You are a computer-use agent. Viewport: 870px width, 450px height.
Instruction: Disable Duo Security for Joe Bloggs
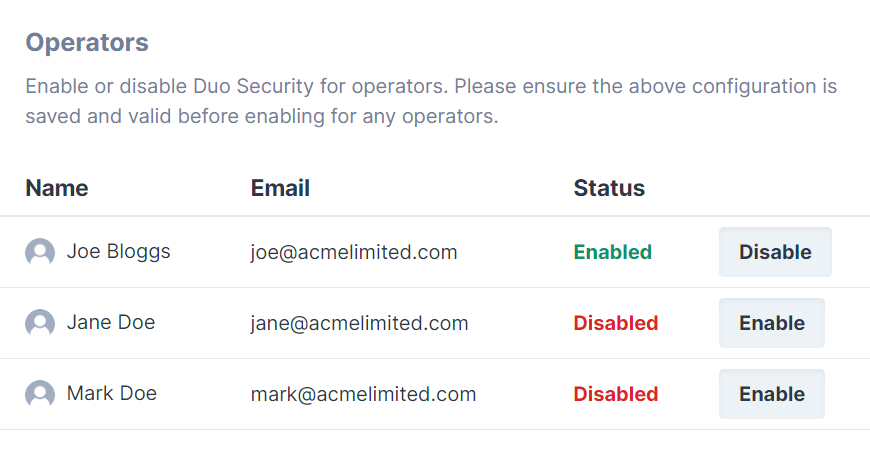(775, 252)
